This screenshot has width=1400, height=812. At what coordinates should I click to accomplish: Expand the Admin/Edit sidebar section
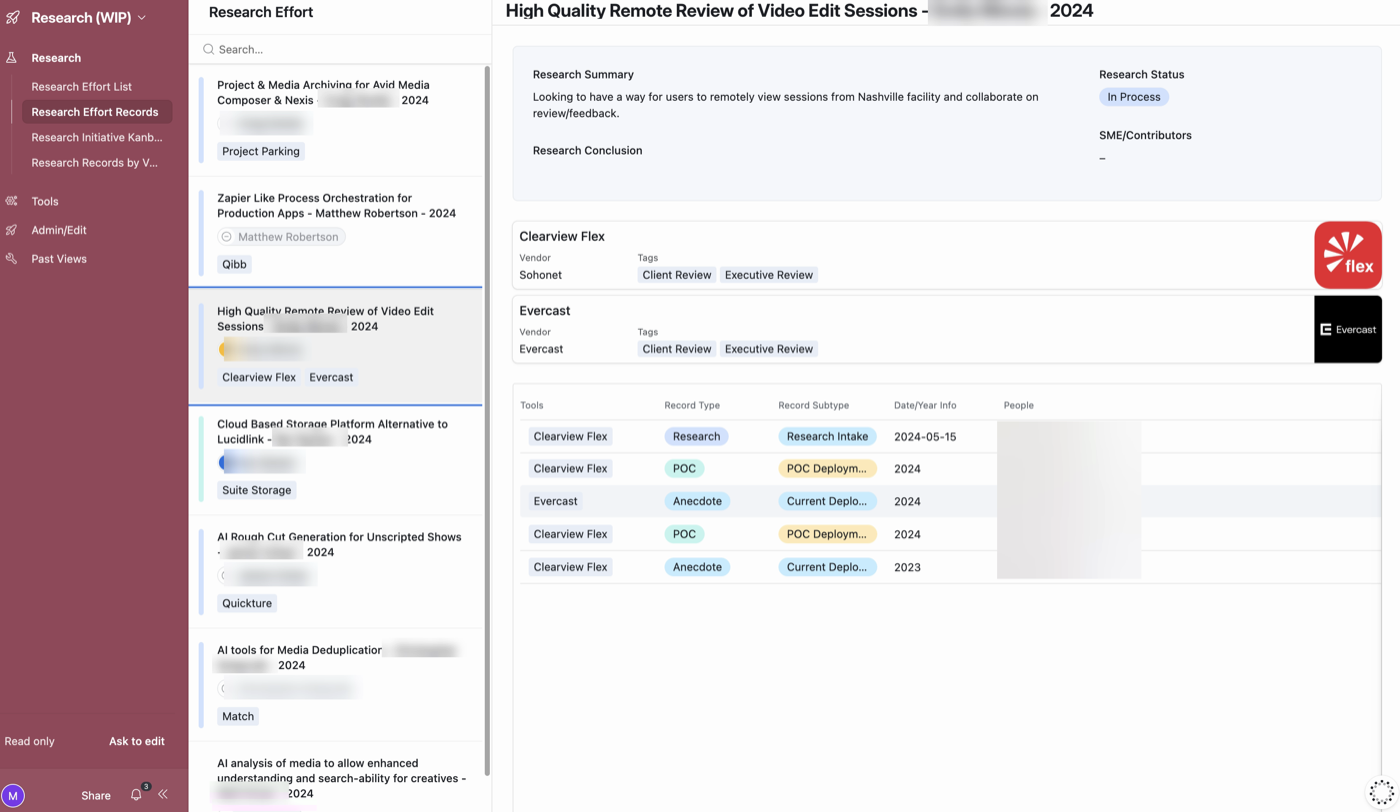pos(59,230)
